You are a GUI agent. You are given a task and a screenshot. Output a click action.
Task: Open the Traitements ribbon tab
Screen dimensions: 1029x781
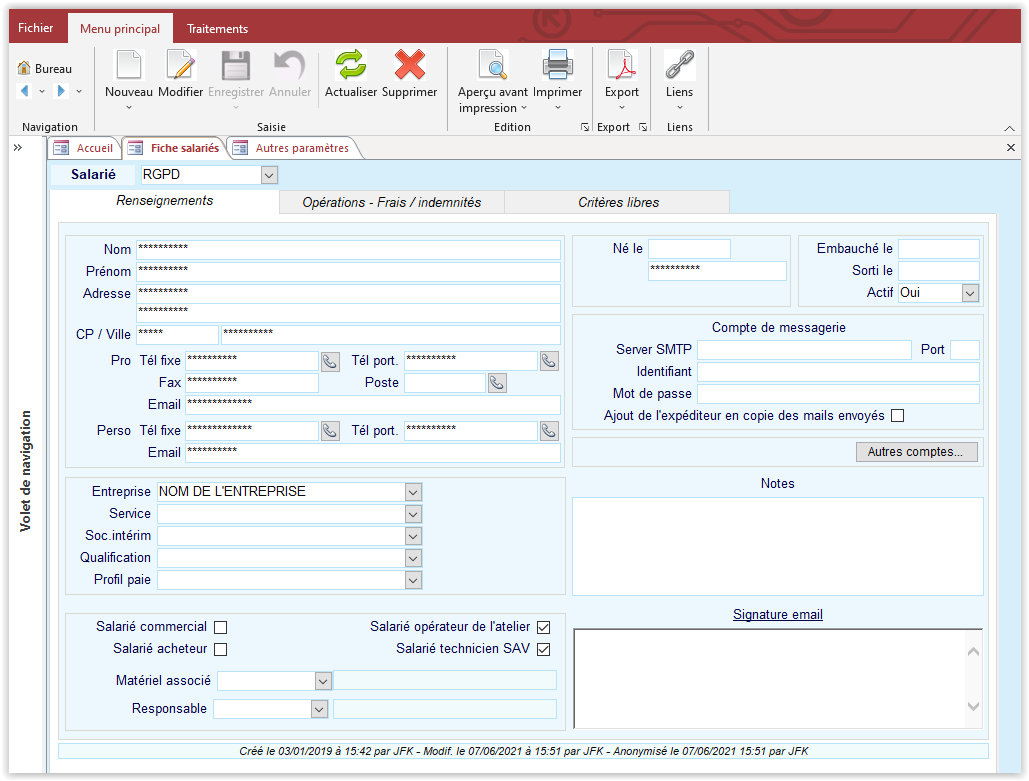tap(217, 29)
